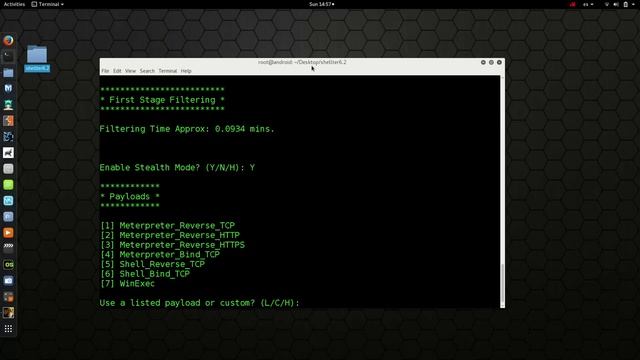Click the 'Use a listed payload or custom?' prompt line
Viewport: 640px width, 360px height.
tap(200, 303)
